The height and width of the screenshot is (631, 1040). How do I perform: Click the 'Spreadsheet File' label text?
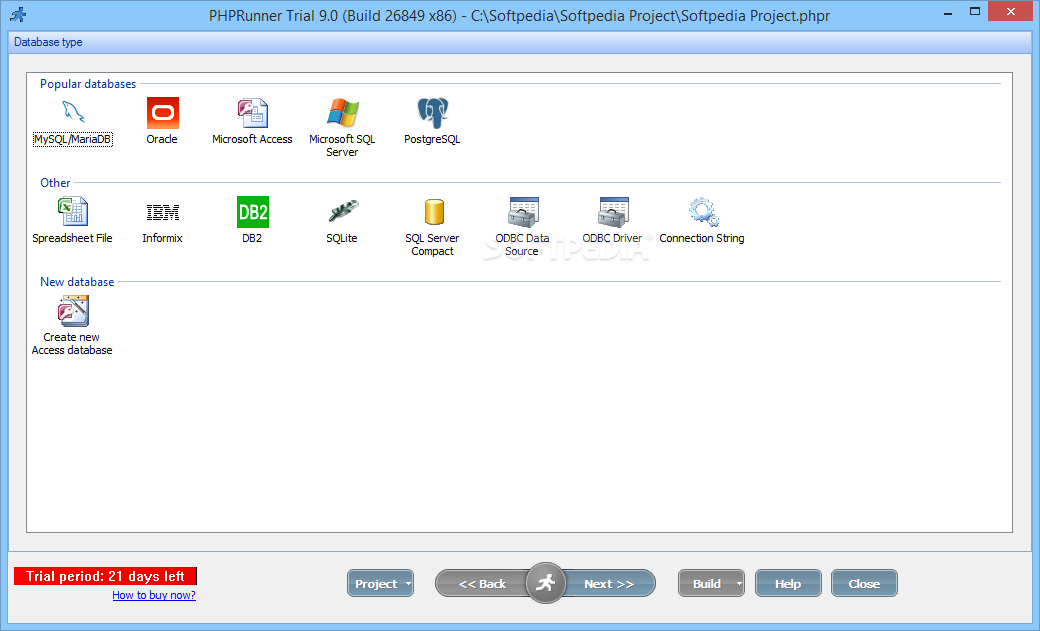[72, 238]
